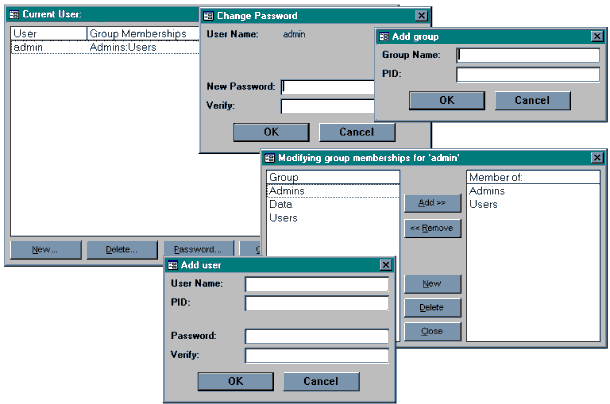Select Users in the Group list
Image resolution: width=610 pixels, height=404 pixels.
(x=333, y=218)
